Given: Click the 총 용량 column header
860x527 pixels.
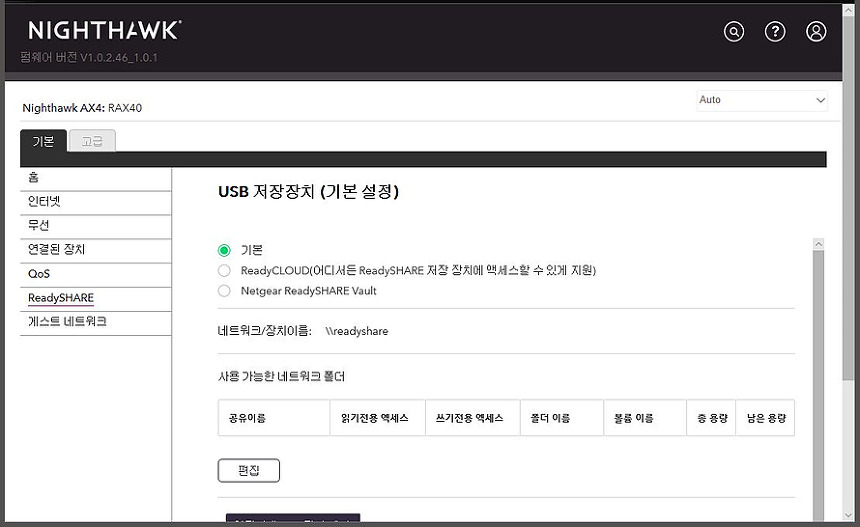Looking at the screenshot, I should 711,418.
